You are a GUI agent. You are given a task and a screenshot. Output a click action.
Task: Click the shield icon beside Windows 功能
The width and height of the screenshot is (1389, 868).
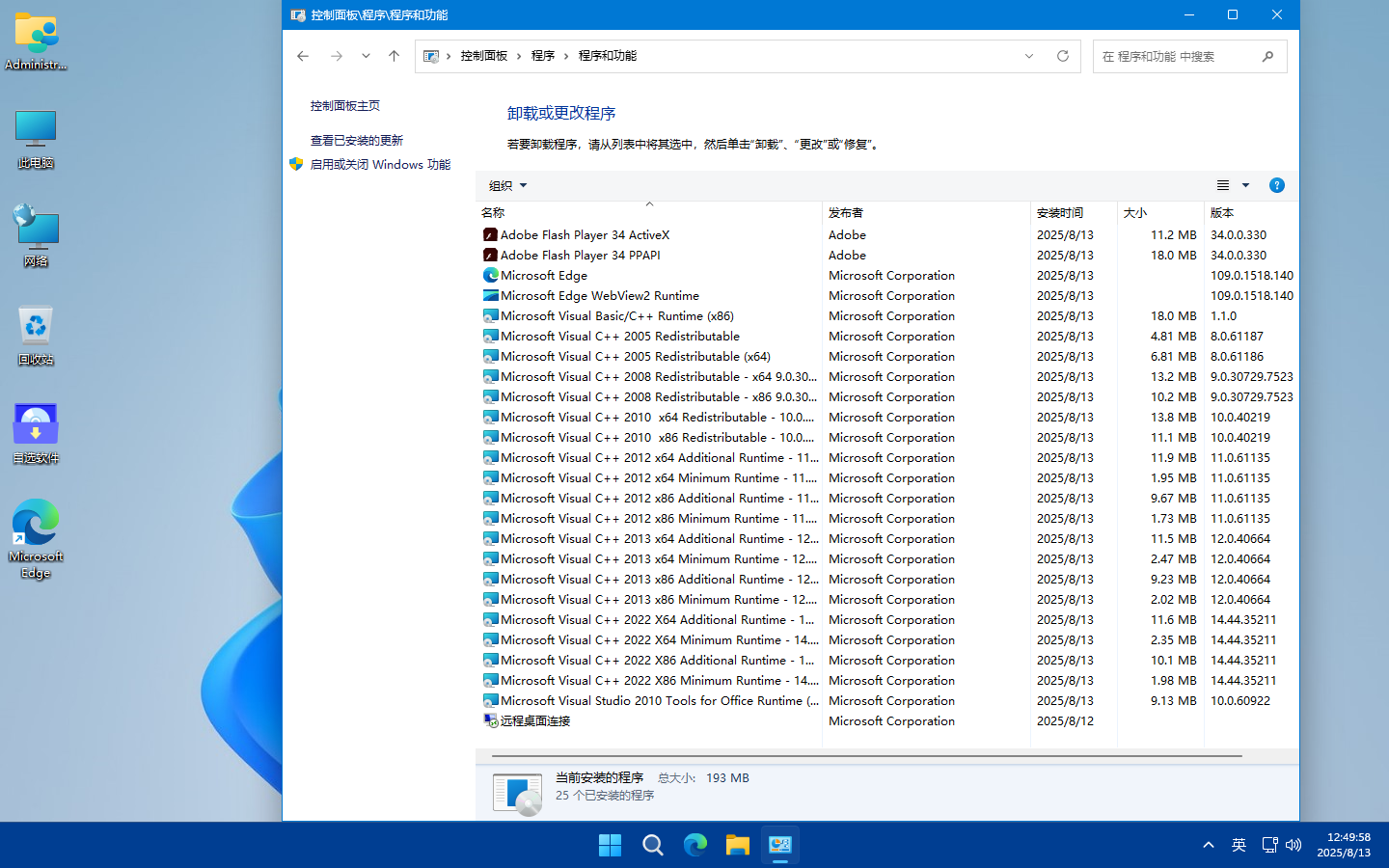(296, 164)
